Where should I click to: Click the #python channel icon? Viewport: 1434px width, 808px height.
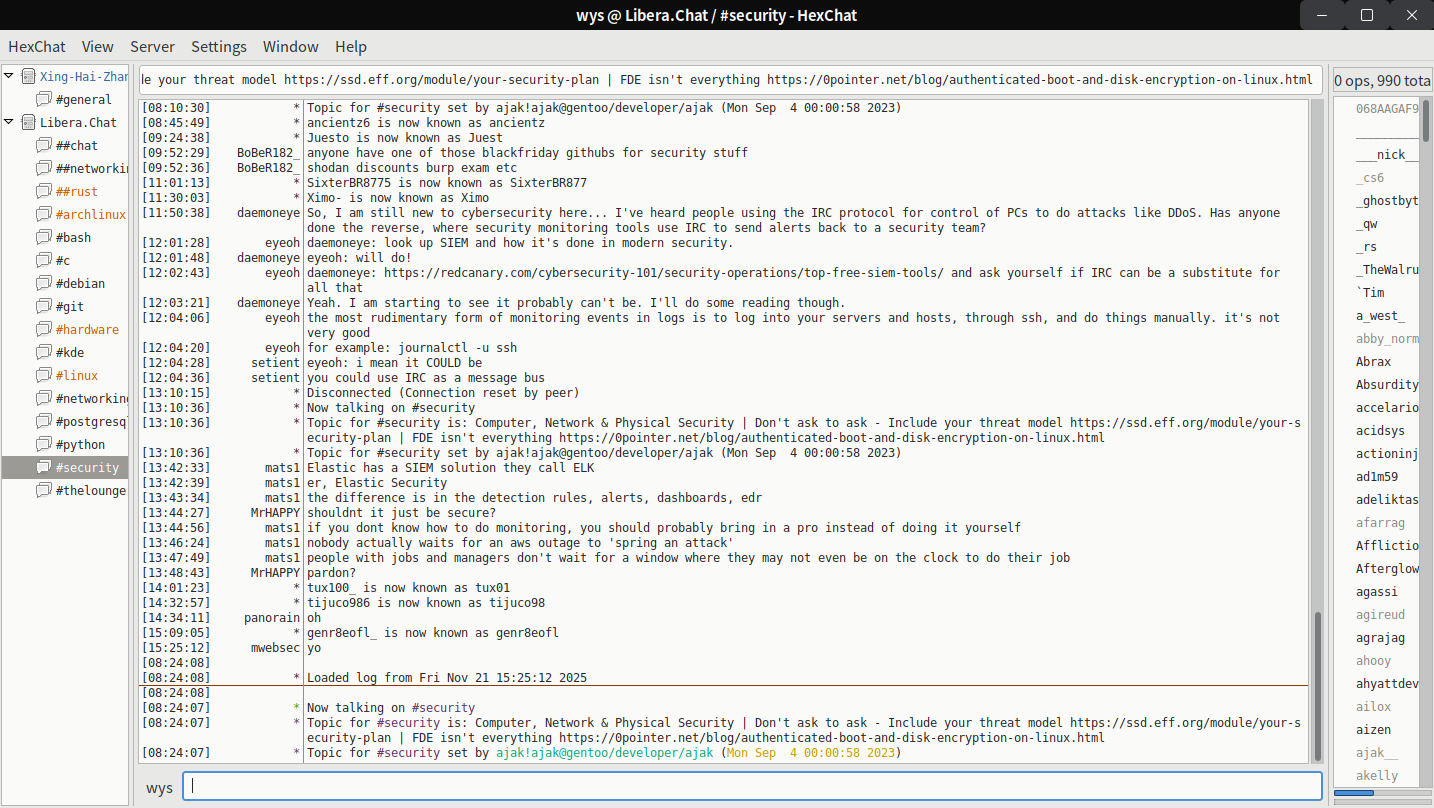(43, 444)
